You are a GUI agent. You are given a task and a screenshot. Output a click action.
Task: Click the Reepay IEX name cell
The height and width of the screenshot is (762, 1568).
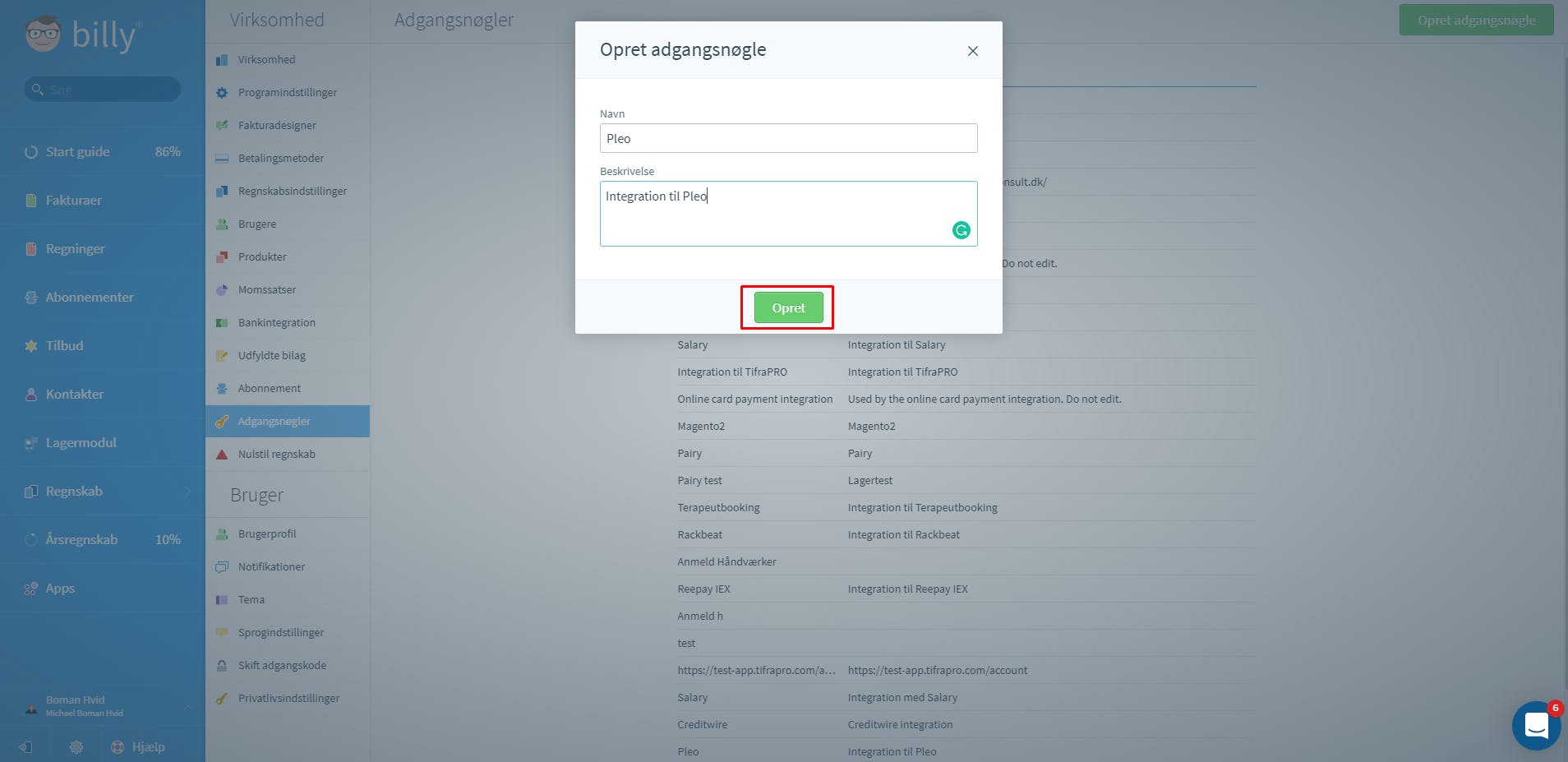point(703,589)
